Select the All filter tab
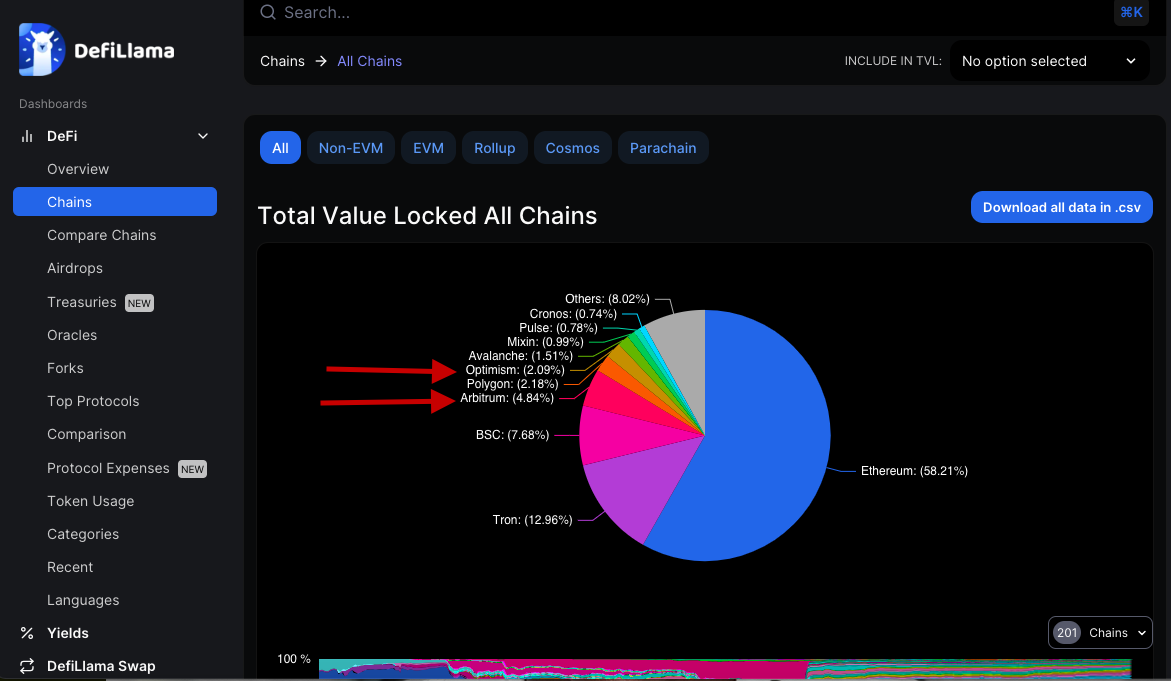This screenshot has width=1171, height=681. 280,148
